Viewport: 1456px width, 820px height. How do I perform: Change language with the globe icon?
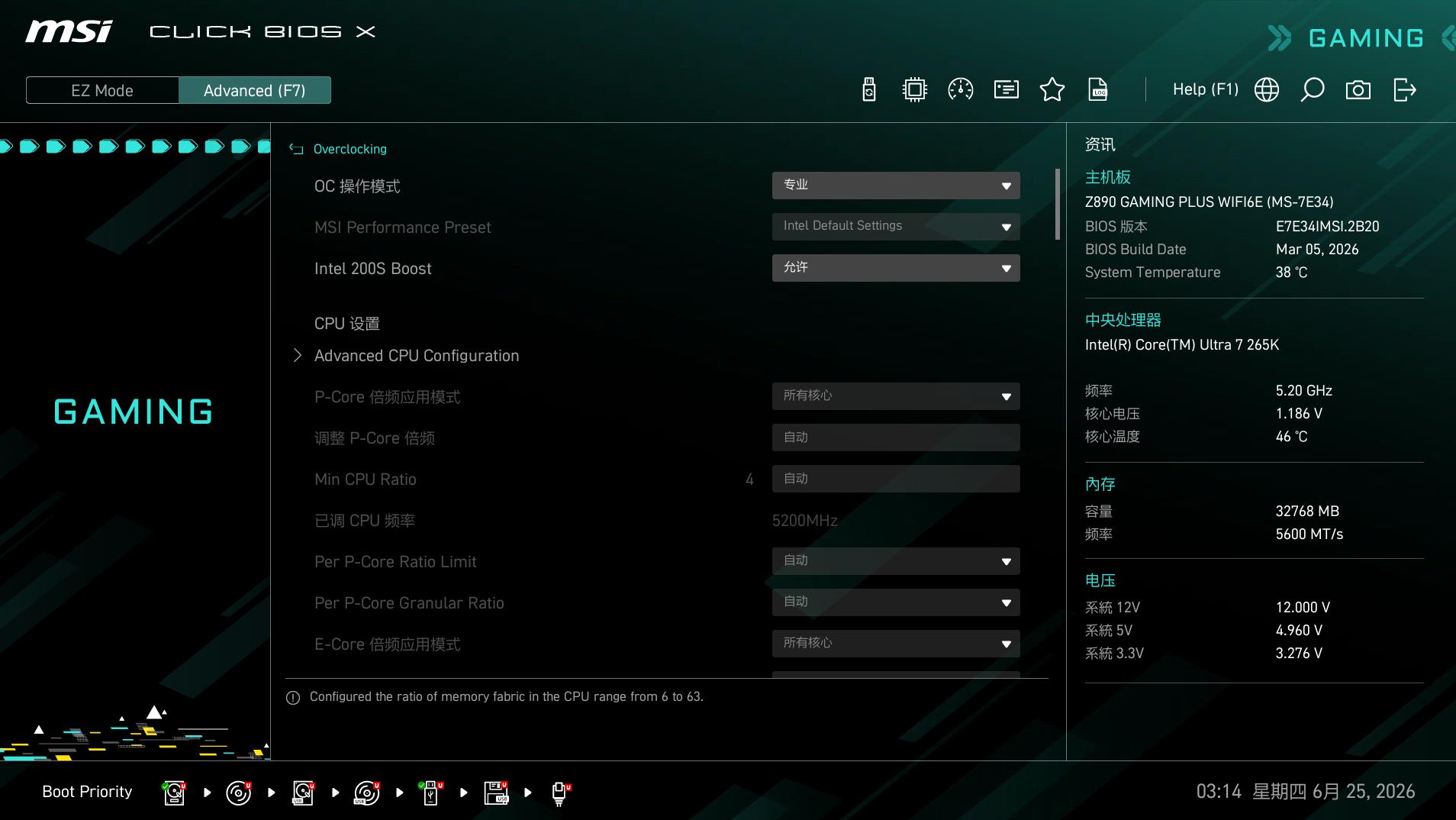tap(1267, 90)
